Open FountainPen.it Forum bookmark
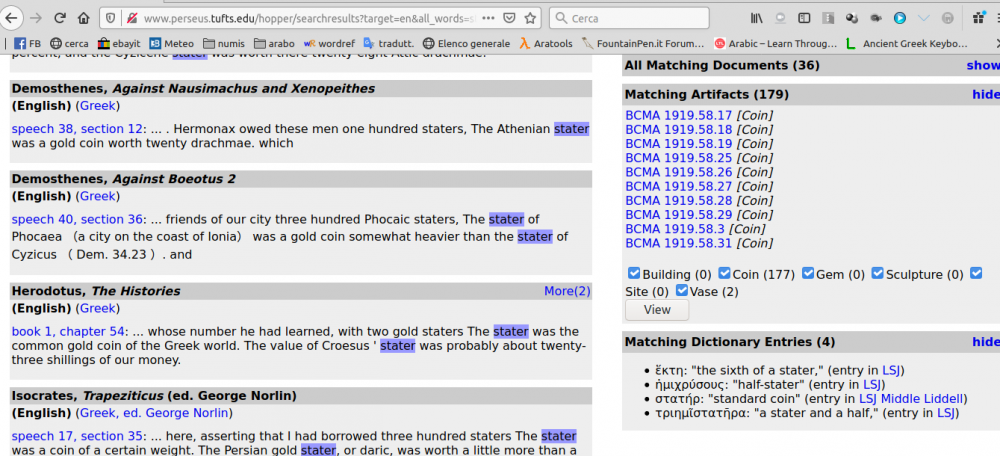 point(643,43)
